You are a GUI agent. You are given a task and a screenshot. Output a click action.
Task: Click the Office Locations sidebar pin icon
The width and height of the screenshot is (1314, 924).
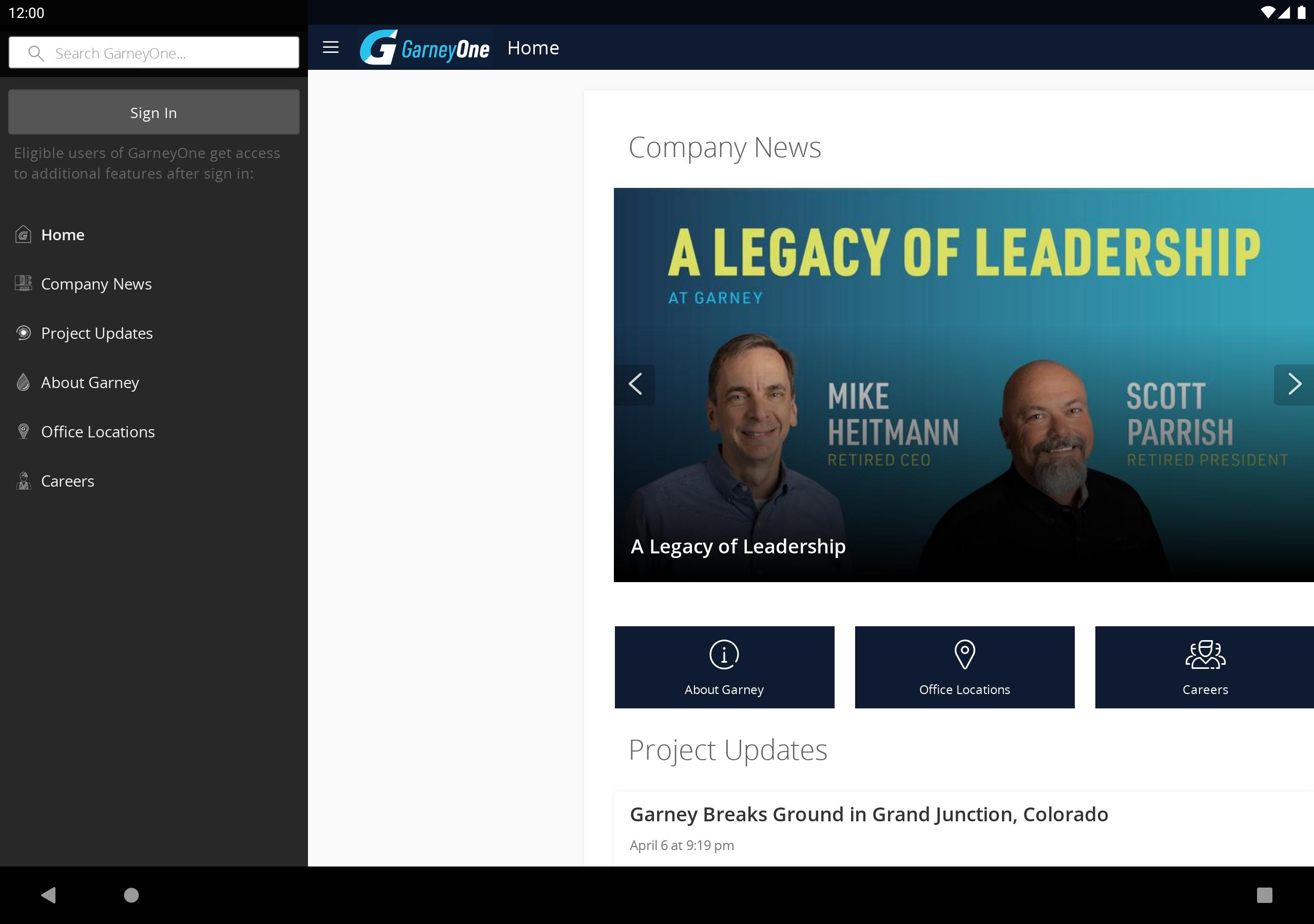pos(23,431)
